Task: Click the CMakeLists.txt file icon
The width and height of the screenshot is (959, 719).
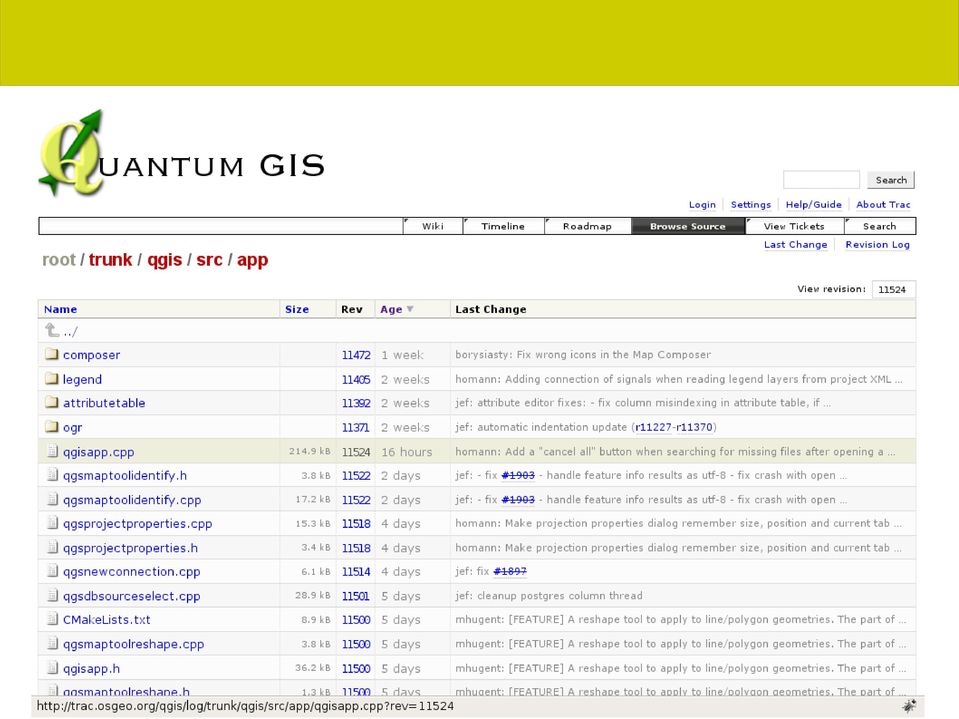Action: [53, 619]
